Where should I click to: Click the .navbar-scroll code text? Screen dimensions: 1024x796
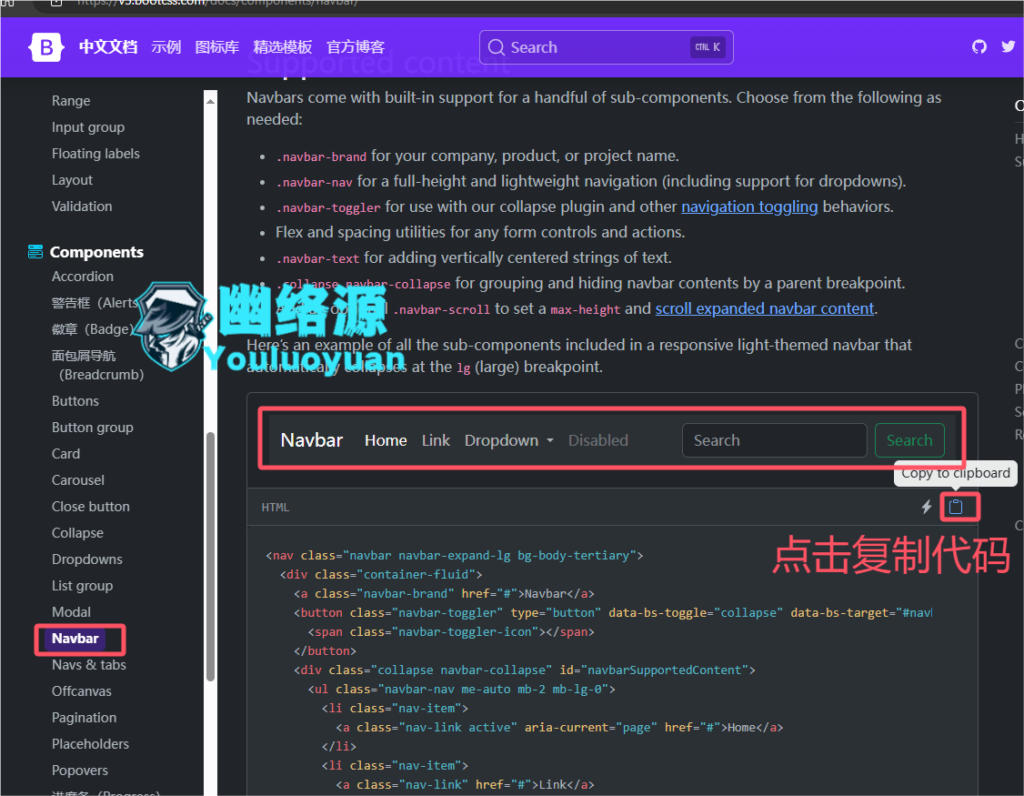pyautogui.click(x=441, y=310)
